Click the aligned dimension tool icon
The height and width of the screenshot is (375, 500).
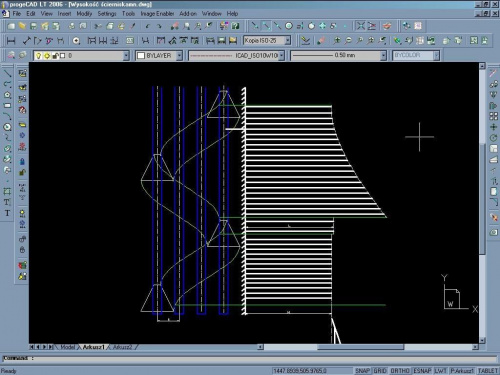(26, 41)
